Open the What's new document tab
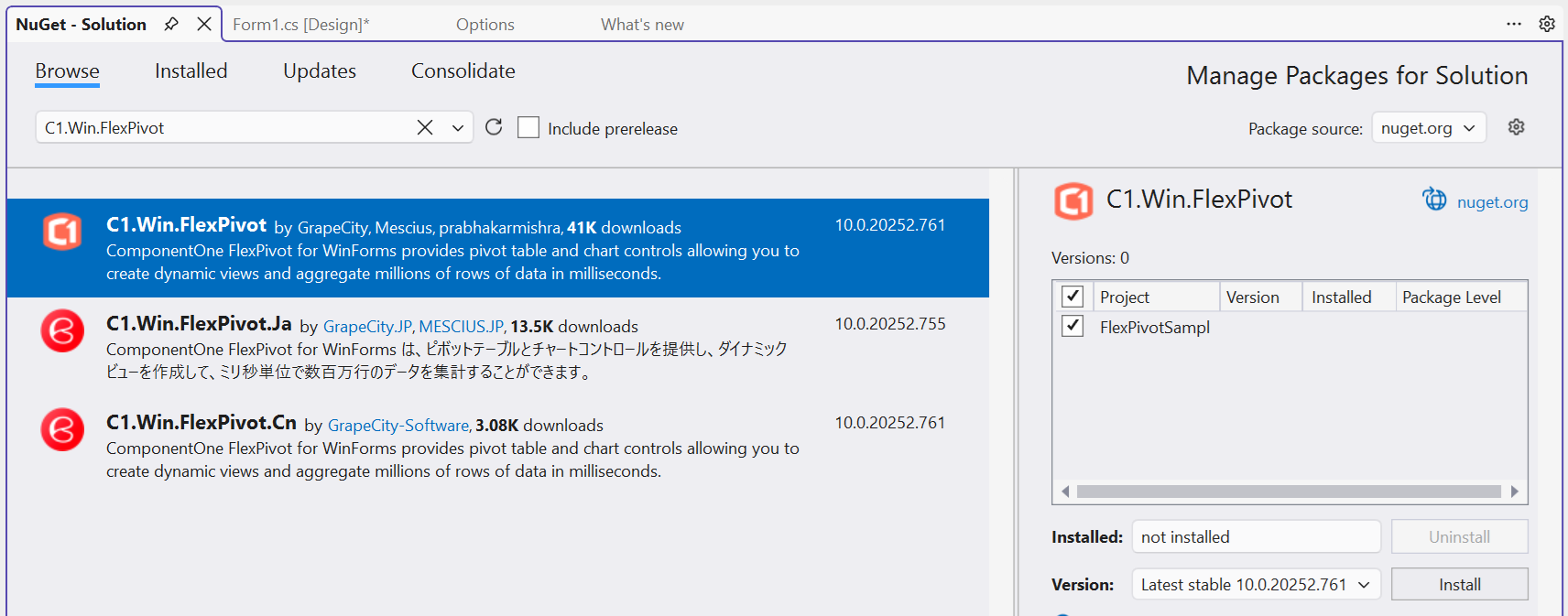The width and height of the screenshot is (1568, 616). 642,25
